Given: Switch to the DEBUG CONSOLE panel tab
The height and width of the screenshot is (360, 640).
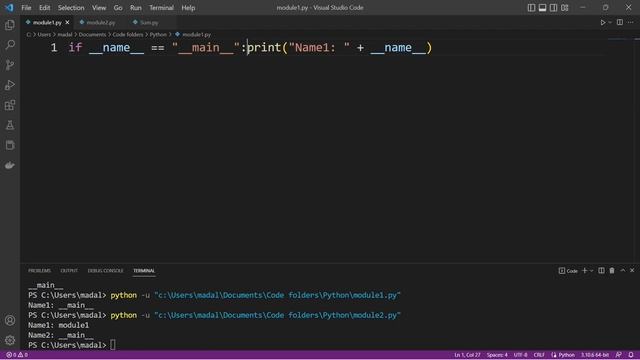Looking at the screenshot, I should (105, 271).
